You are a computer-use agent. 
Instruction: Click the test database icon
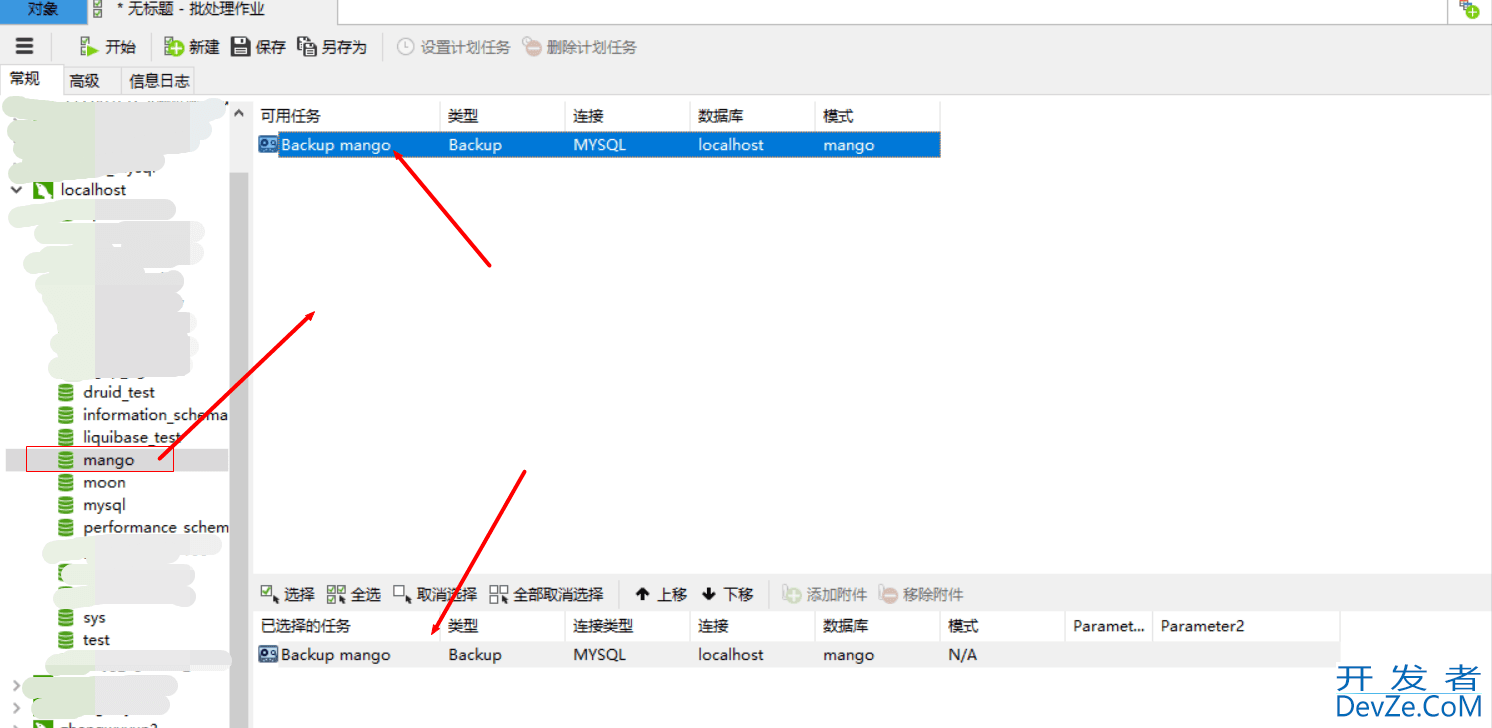click(66, 640)
